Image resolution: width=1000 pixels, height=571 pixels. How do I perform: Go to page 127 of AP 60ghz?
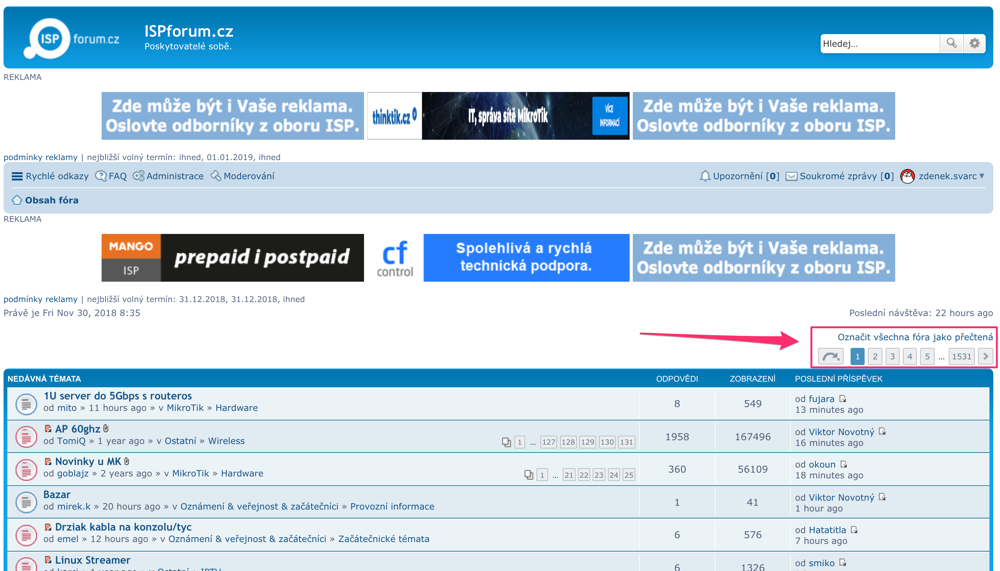pyautogui.click(x=548, y=442)
